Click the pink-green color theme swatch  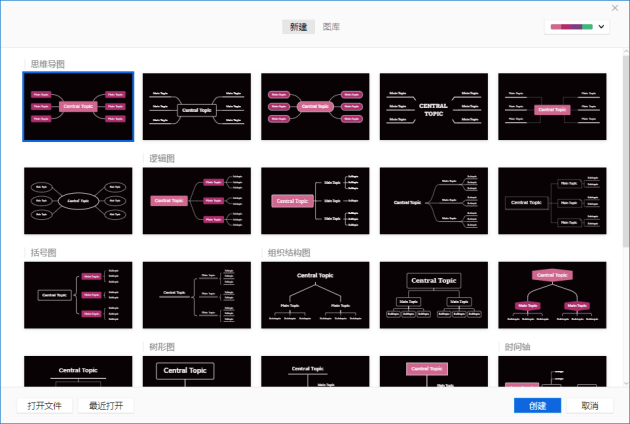571,27
